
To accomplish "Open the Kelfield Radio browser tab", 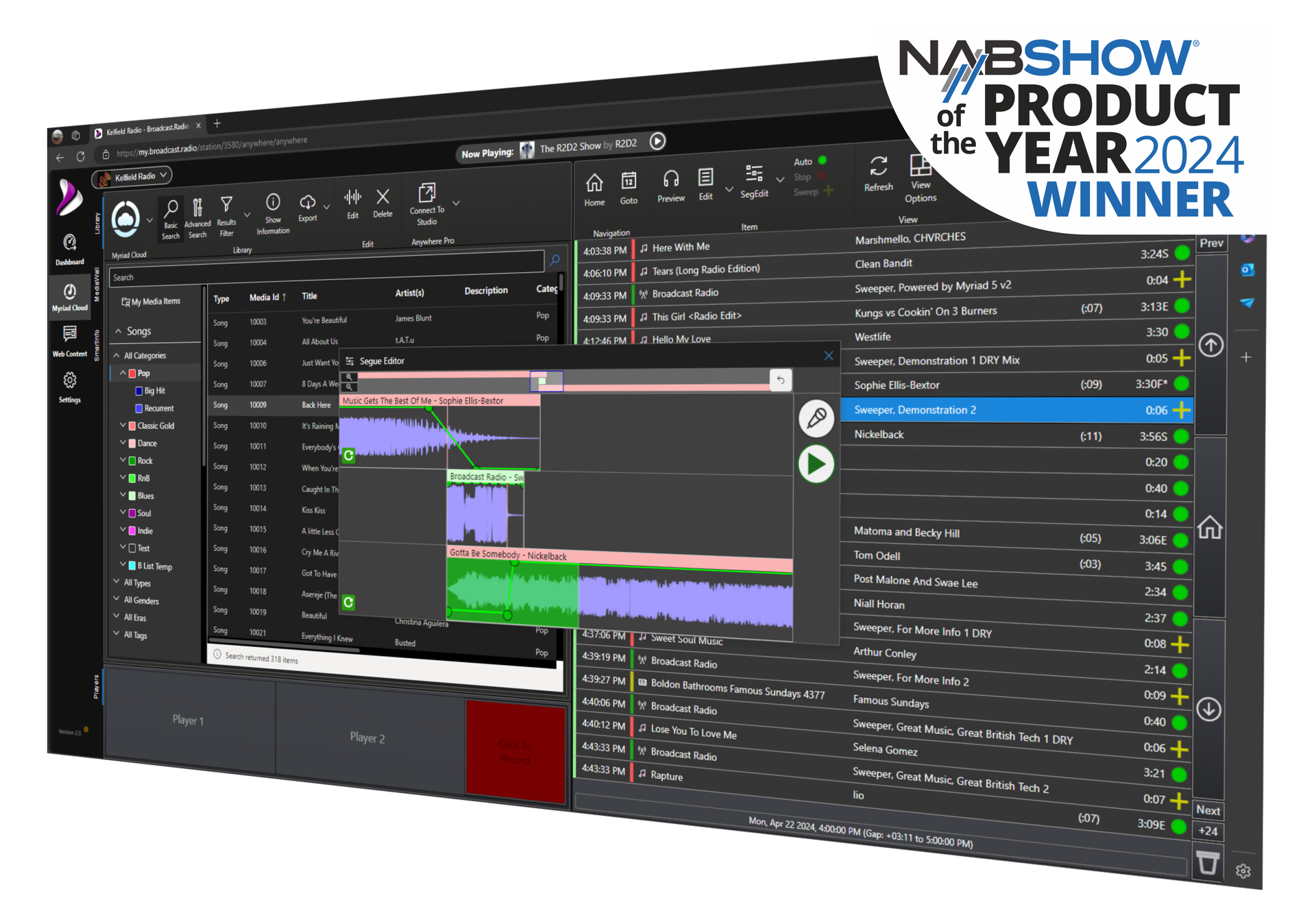I will pyautogui.click(x=147, y=129).
